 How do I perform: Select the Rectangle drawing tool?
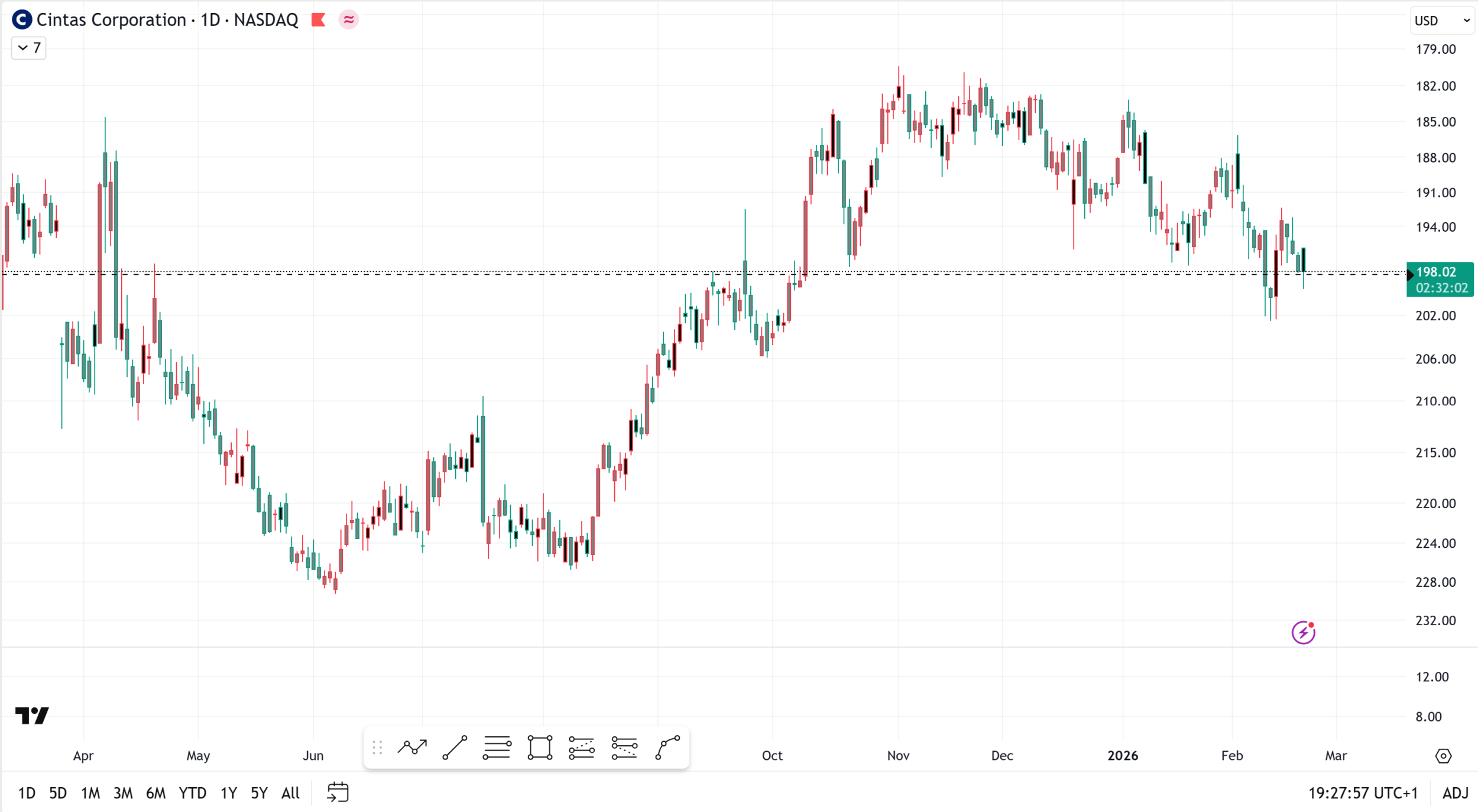click(539, 748)
